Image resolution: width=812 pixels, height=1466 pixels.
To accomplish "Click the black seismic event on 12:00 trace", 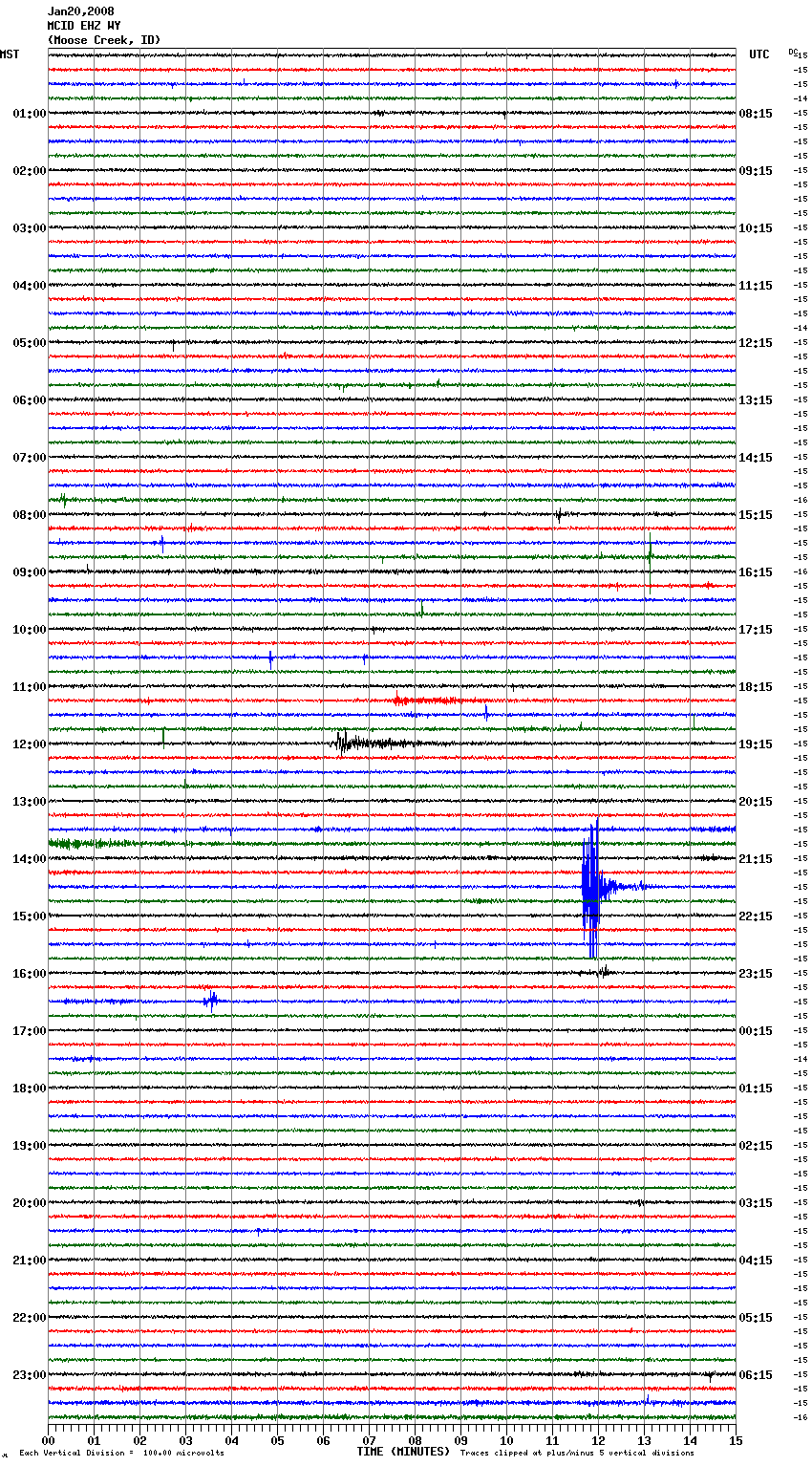I will pos(373,743).
